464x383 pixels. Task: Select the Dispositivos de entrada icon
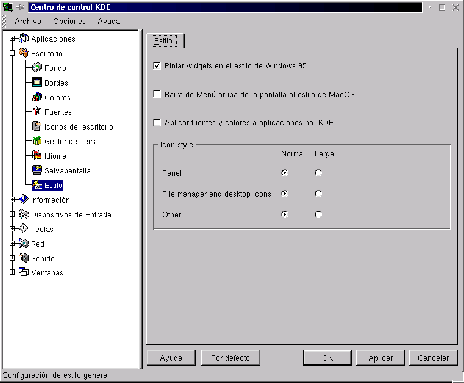click(x=24, y=214)
